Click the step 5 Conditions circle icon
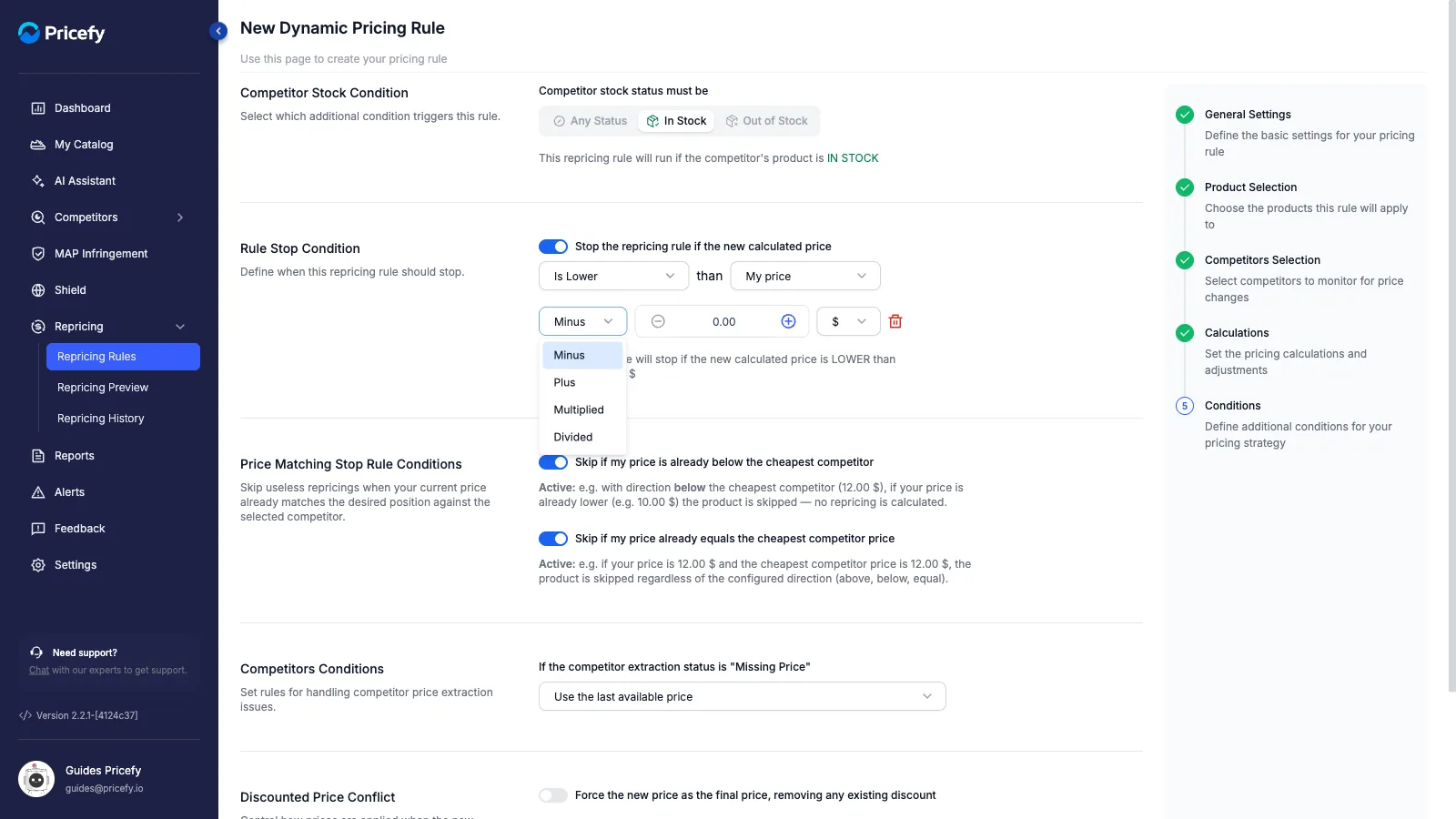Screen dimensions: 1456x819 (1185, 406)
